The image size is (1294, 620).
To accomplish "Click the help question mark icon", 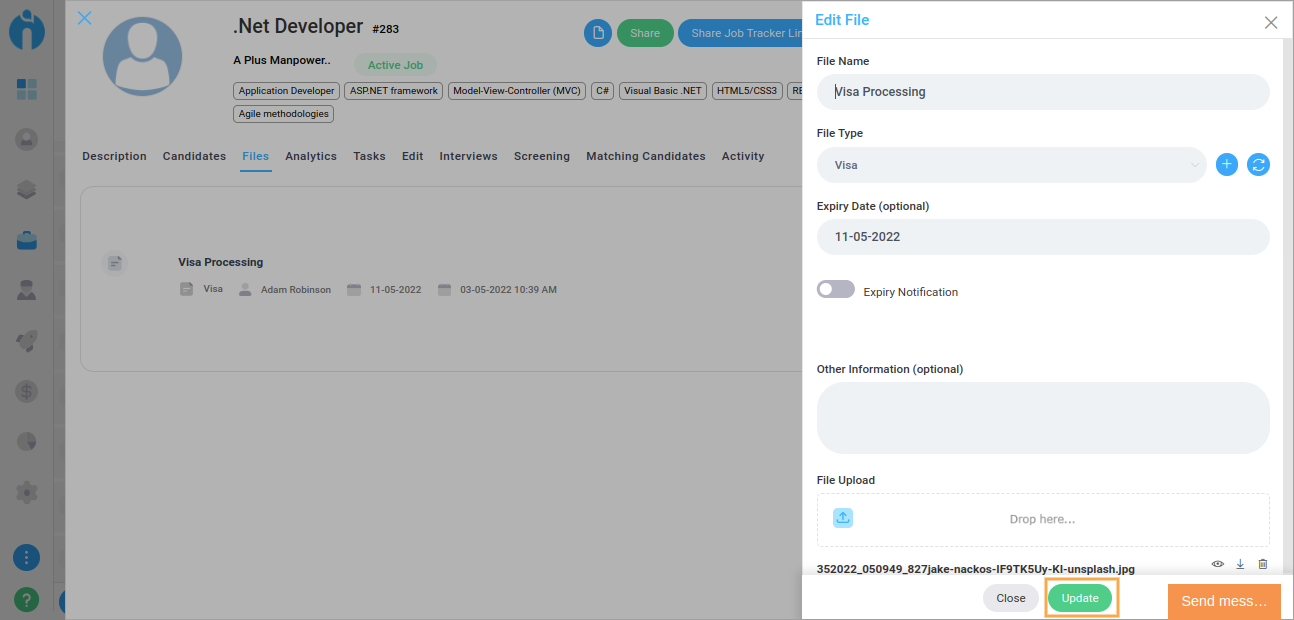I will click(27, 600).
